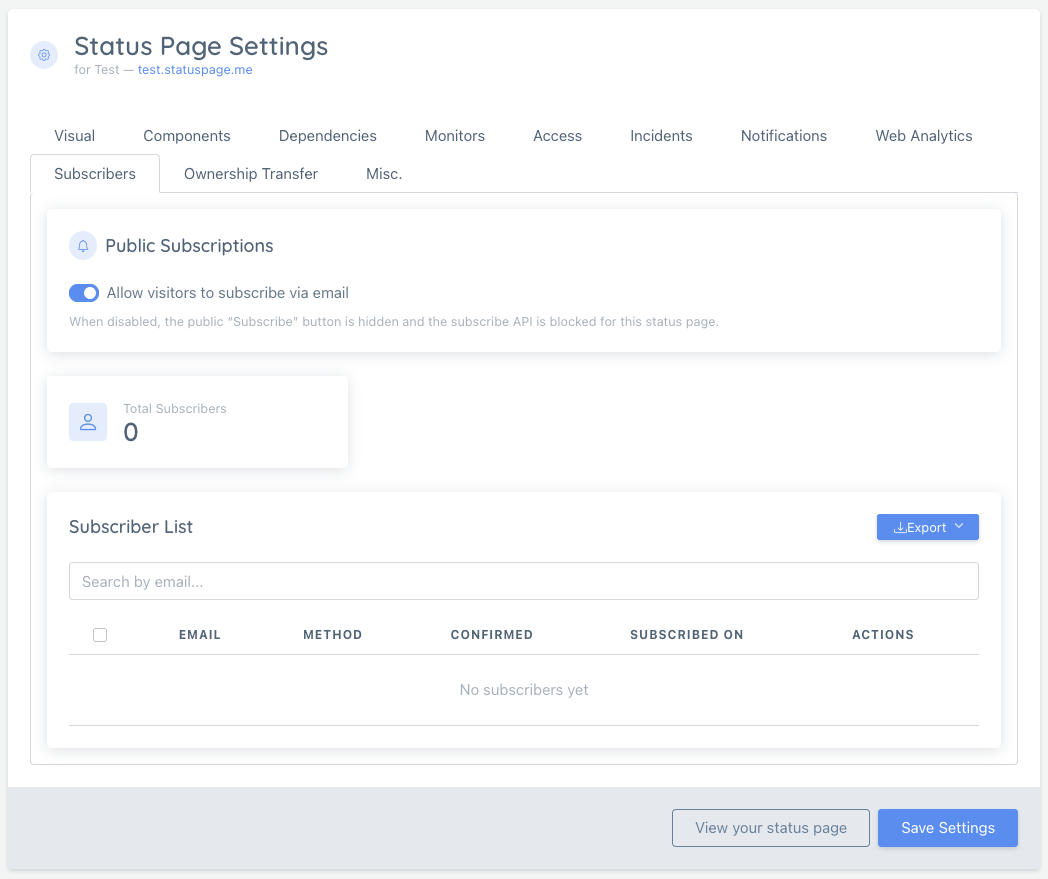Open the Notifications tab

[x=784, y=136]
